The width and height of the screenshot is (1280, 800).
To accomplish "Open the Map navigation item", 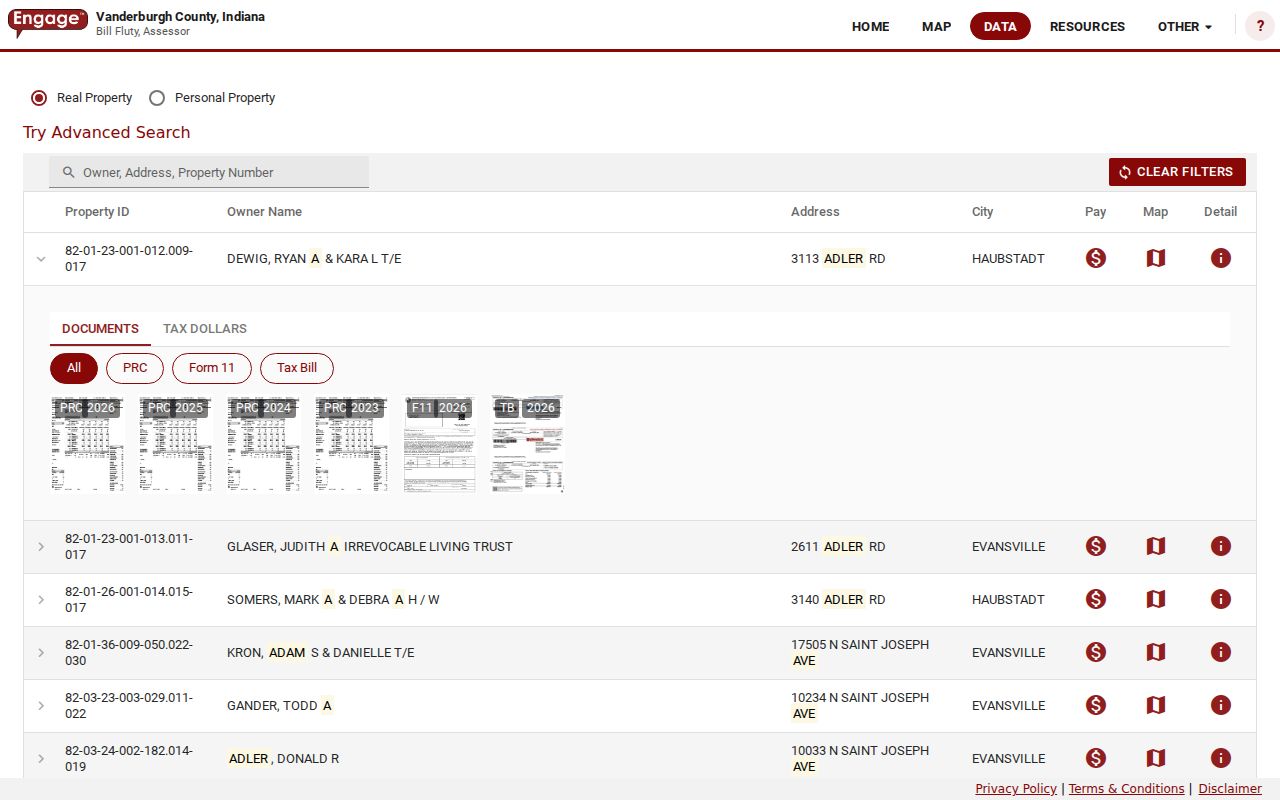I will [x=936, y=27].
